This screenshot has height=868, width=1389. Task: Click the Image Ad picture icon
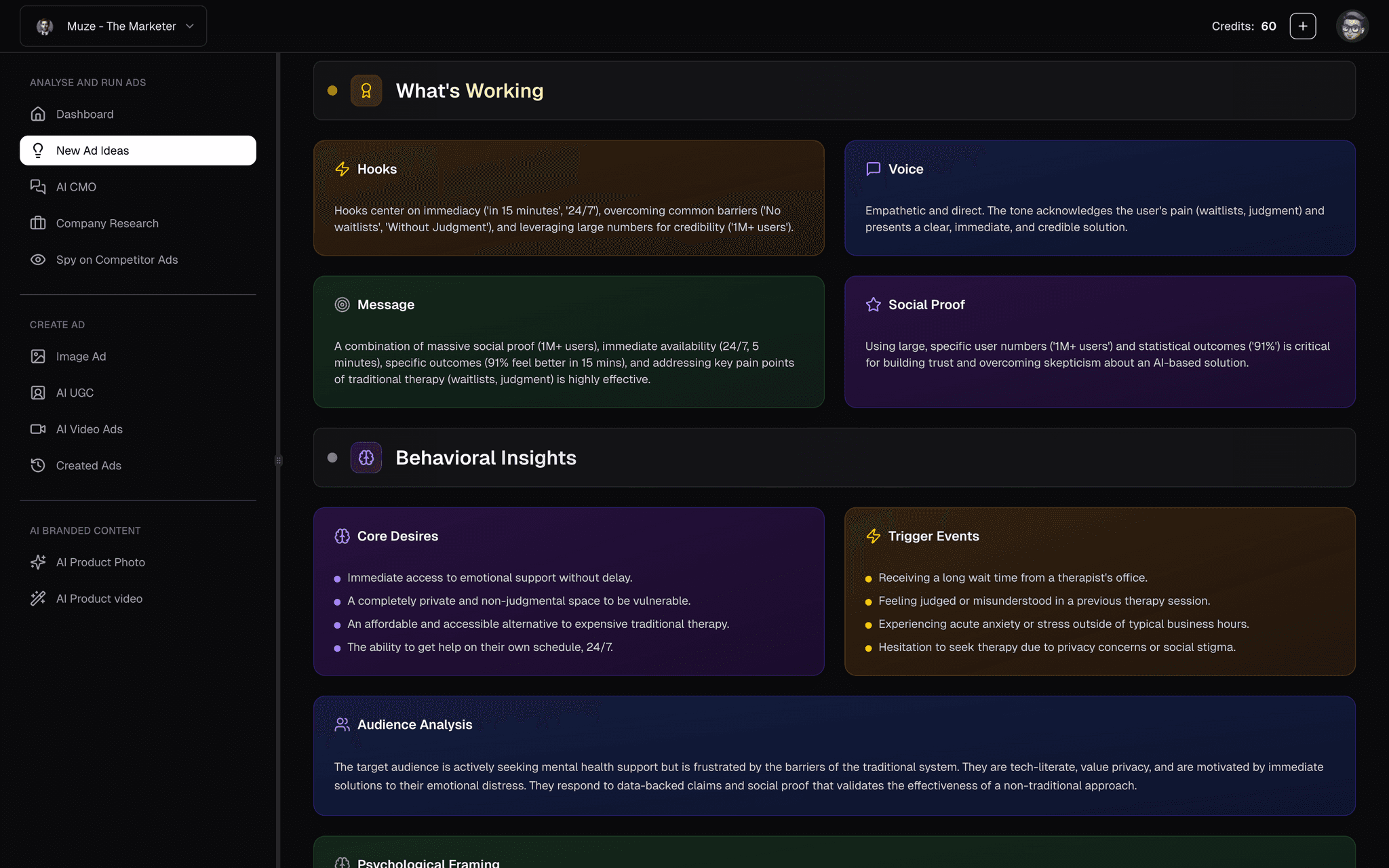coord(38,356)
